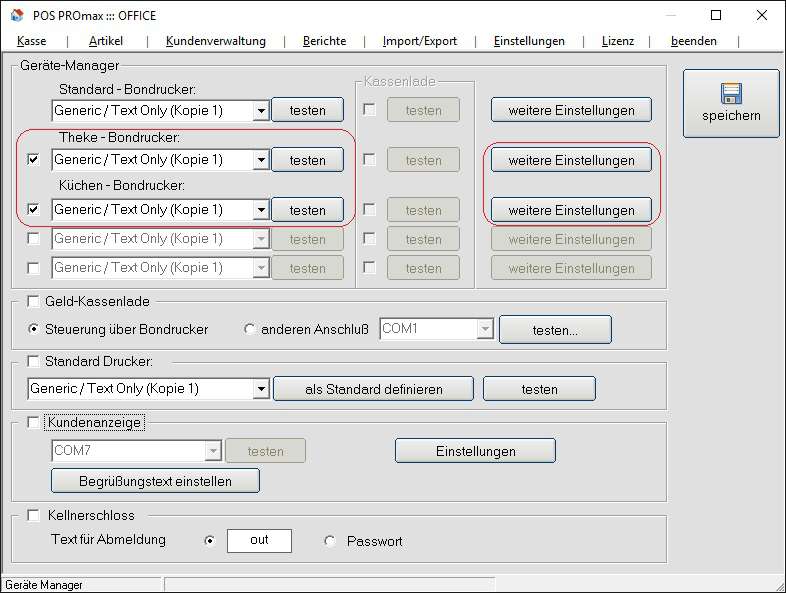Click testen... button for Geld-Kassenlade
This screenshot has width=786, height=593.
tap(555, 330)
